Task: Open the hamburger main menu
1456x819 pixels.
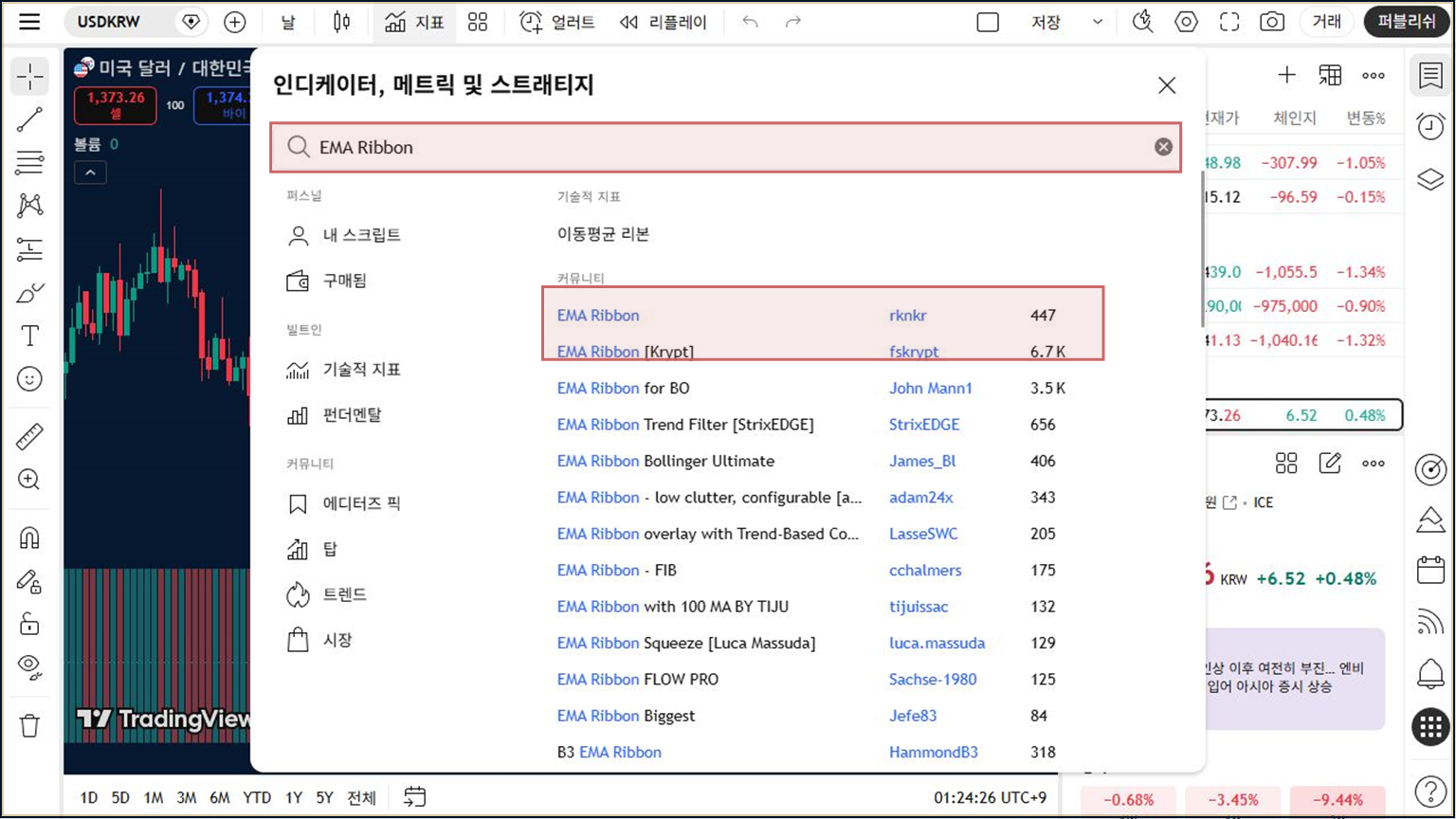Action: 29,22
